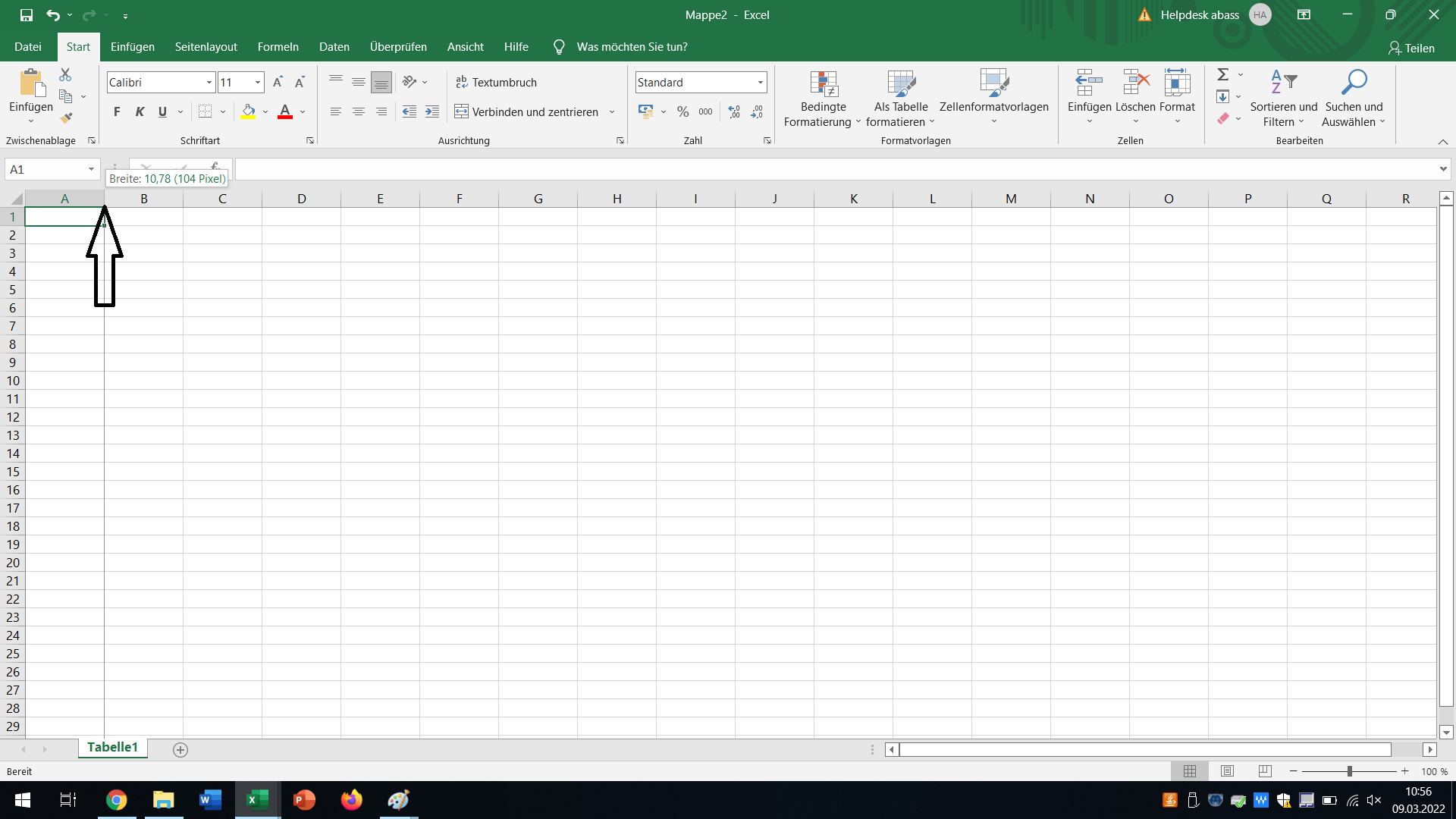1456x819 pixels.
Task: Toggle underline U button
Action: [162, 111]
